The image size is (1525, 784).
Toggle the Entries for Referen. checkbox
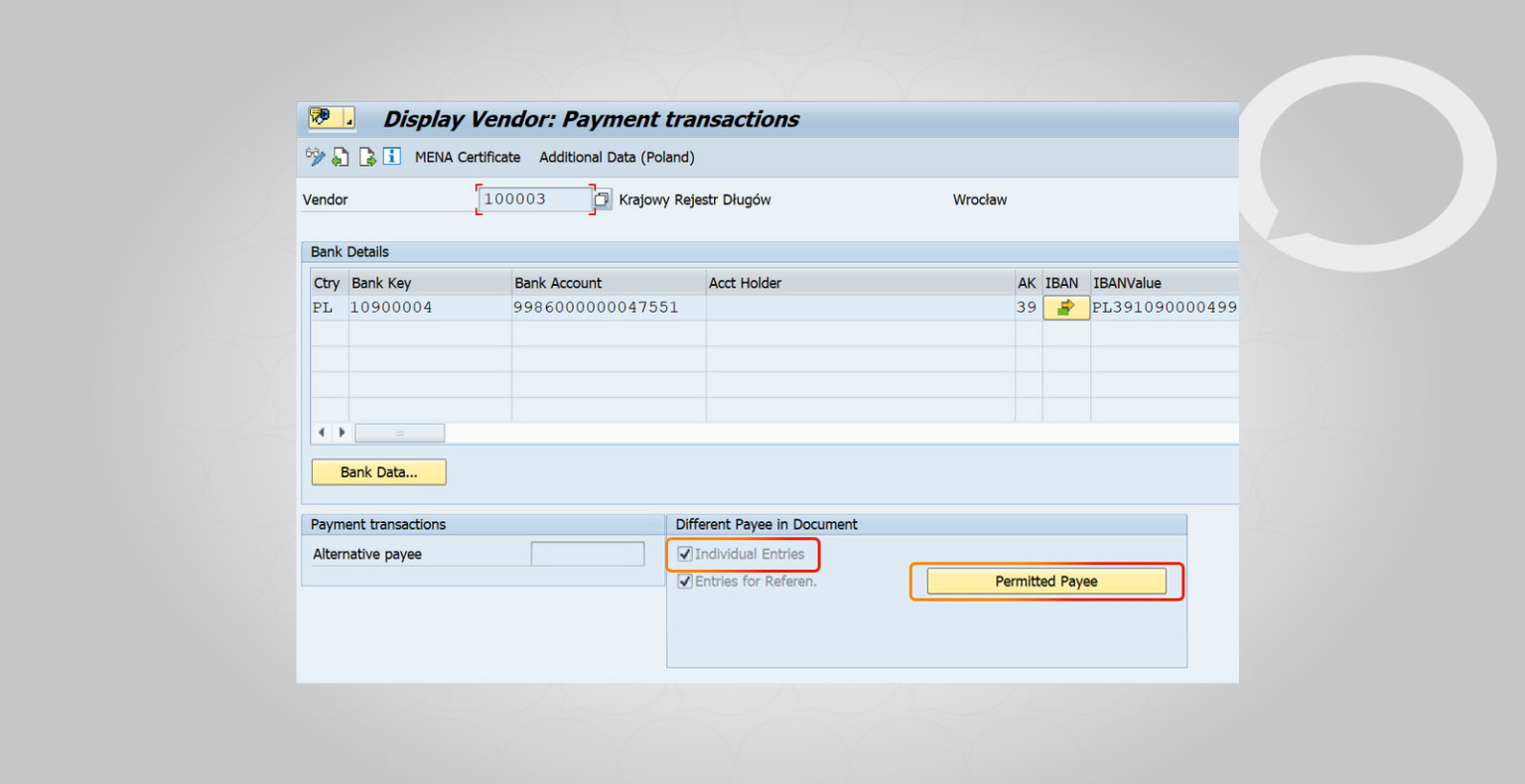(x=683, y=581)
